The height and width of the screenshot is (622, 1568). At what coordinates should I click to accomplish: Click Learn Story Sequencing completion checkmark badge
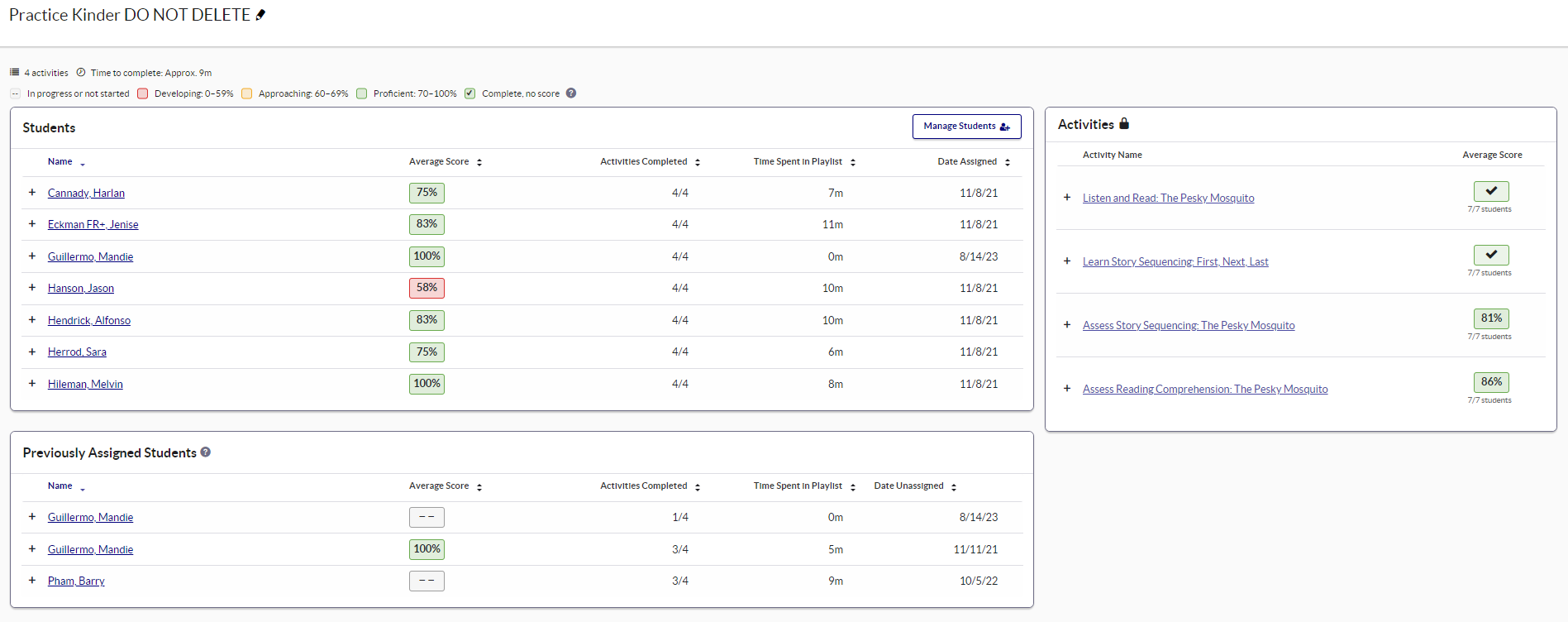click(x=1491, y=255)
